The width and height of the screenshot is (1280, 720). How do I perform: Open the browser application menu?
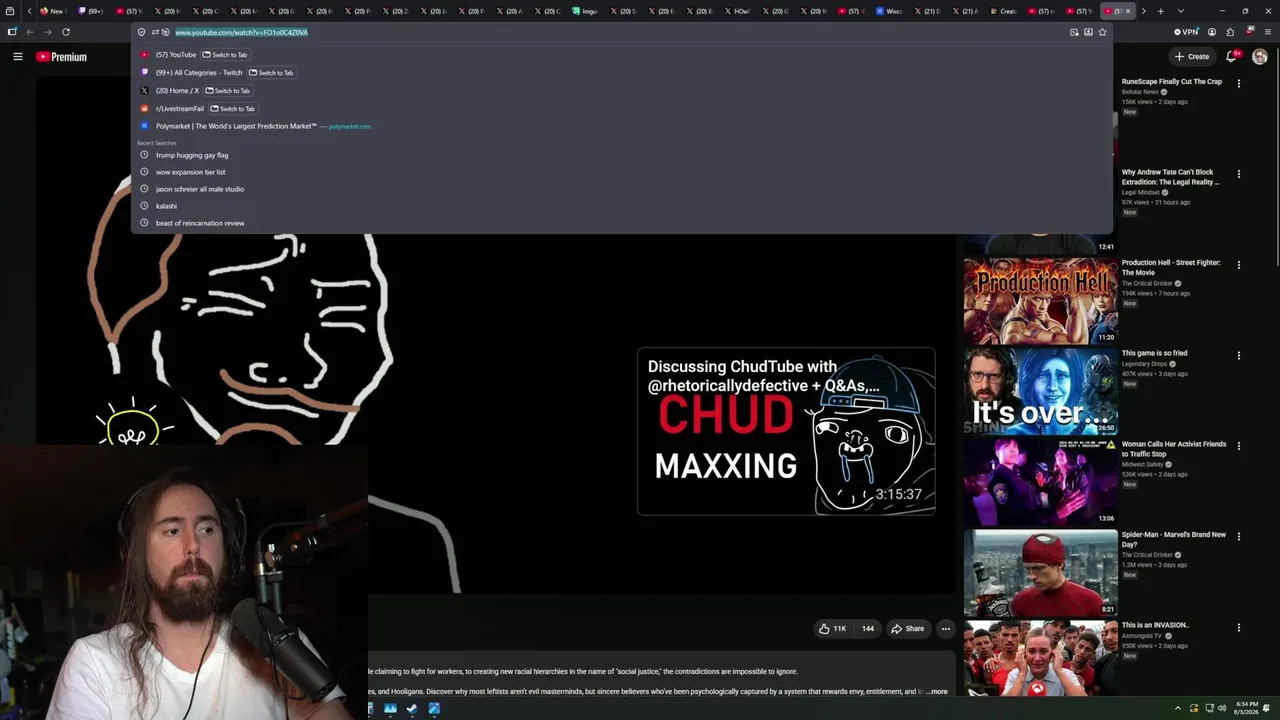coord(1267,32)
